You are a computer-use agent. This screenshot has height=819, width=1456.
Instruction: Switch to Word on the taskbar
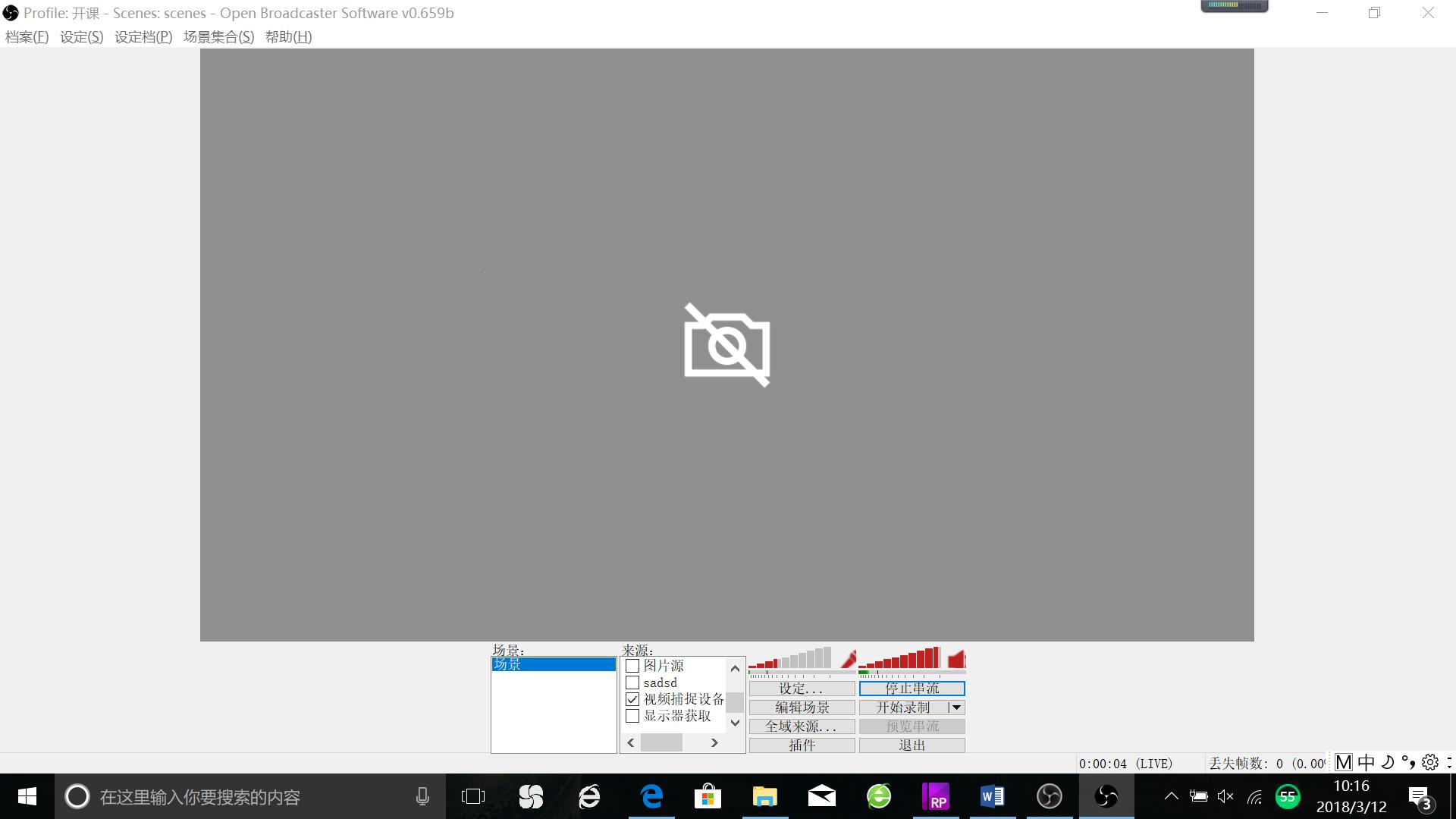tap(993, 796)
